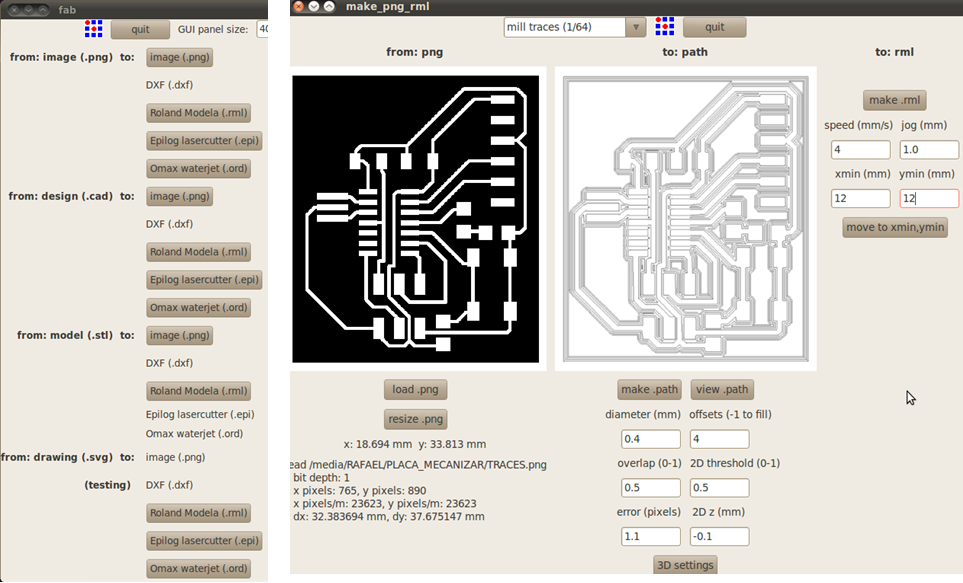Click the view .path button

pyautogui.click(x=722, y=389)
